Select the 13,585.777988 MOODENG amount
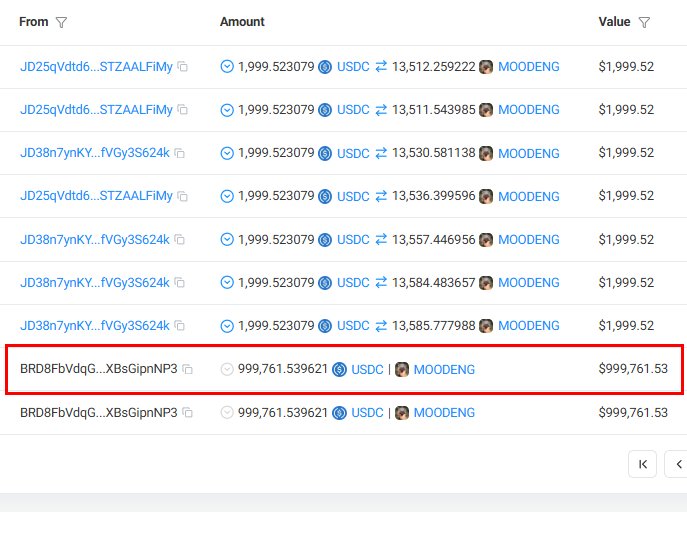 (434, 326)
